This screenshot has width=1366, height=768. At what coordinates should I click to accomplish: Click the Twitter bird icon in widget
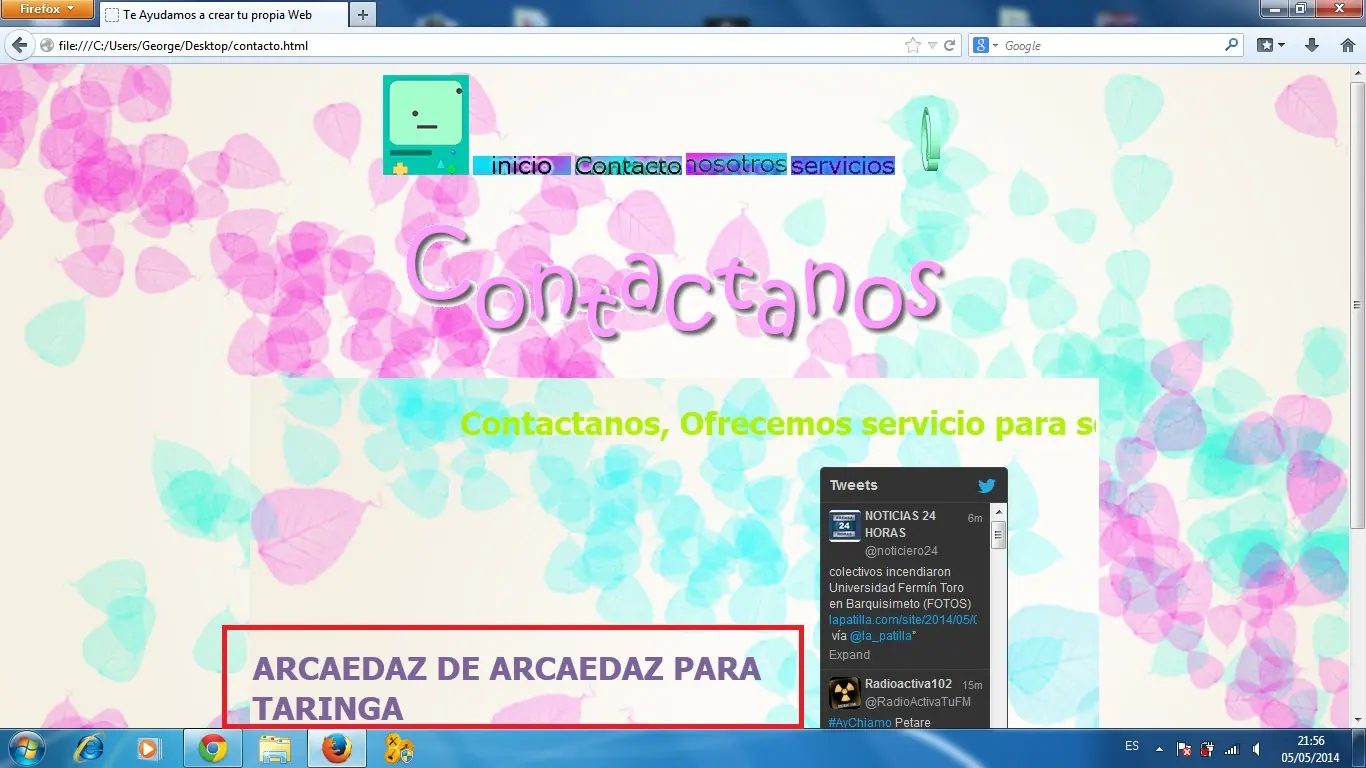point(986,486)
